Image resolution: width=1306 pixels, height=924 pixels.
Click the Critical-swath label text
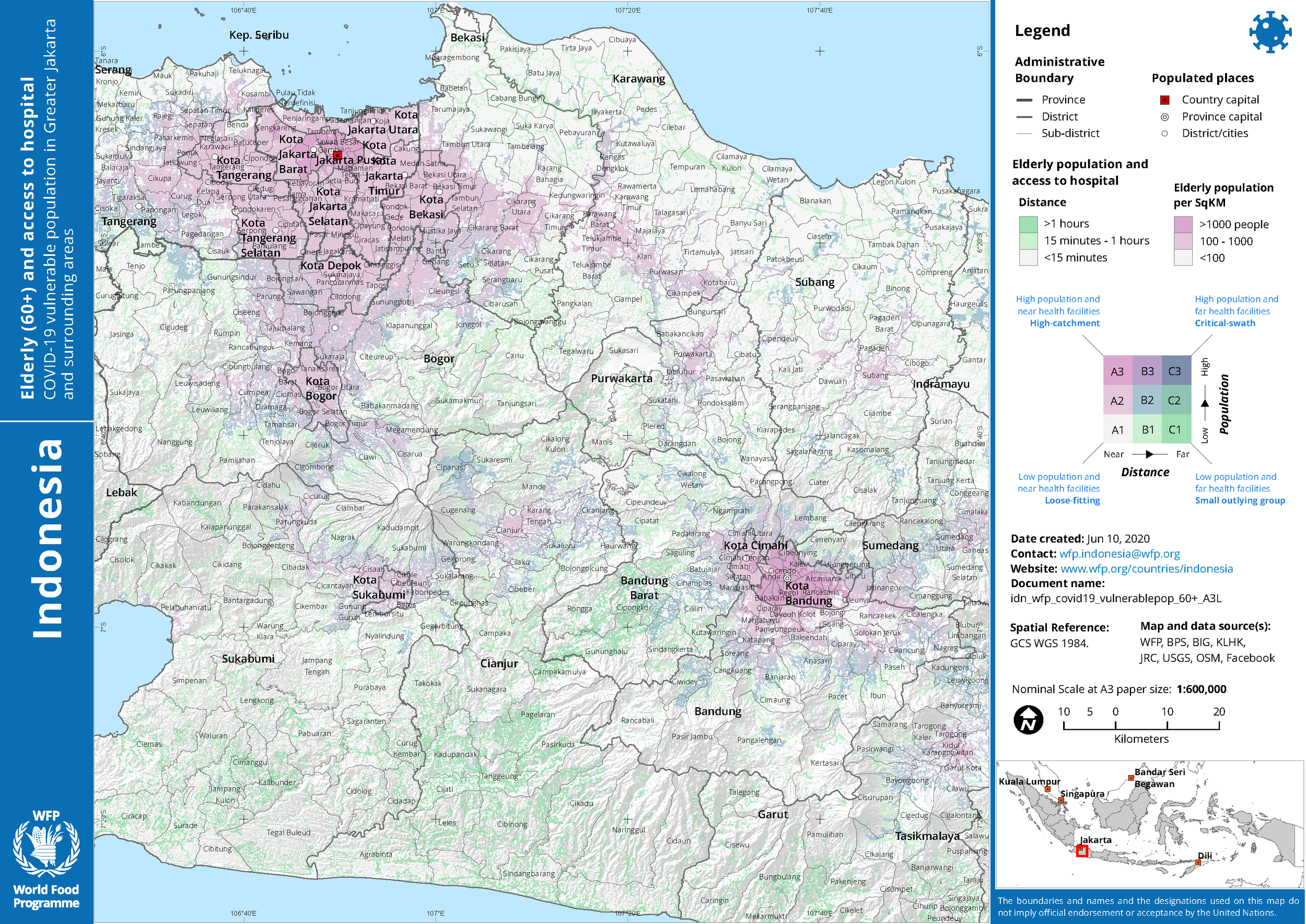click(x=1225, y=323)
